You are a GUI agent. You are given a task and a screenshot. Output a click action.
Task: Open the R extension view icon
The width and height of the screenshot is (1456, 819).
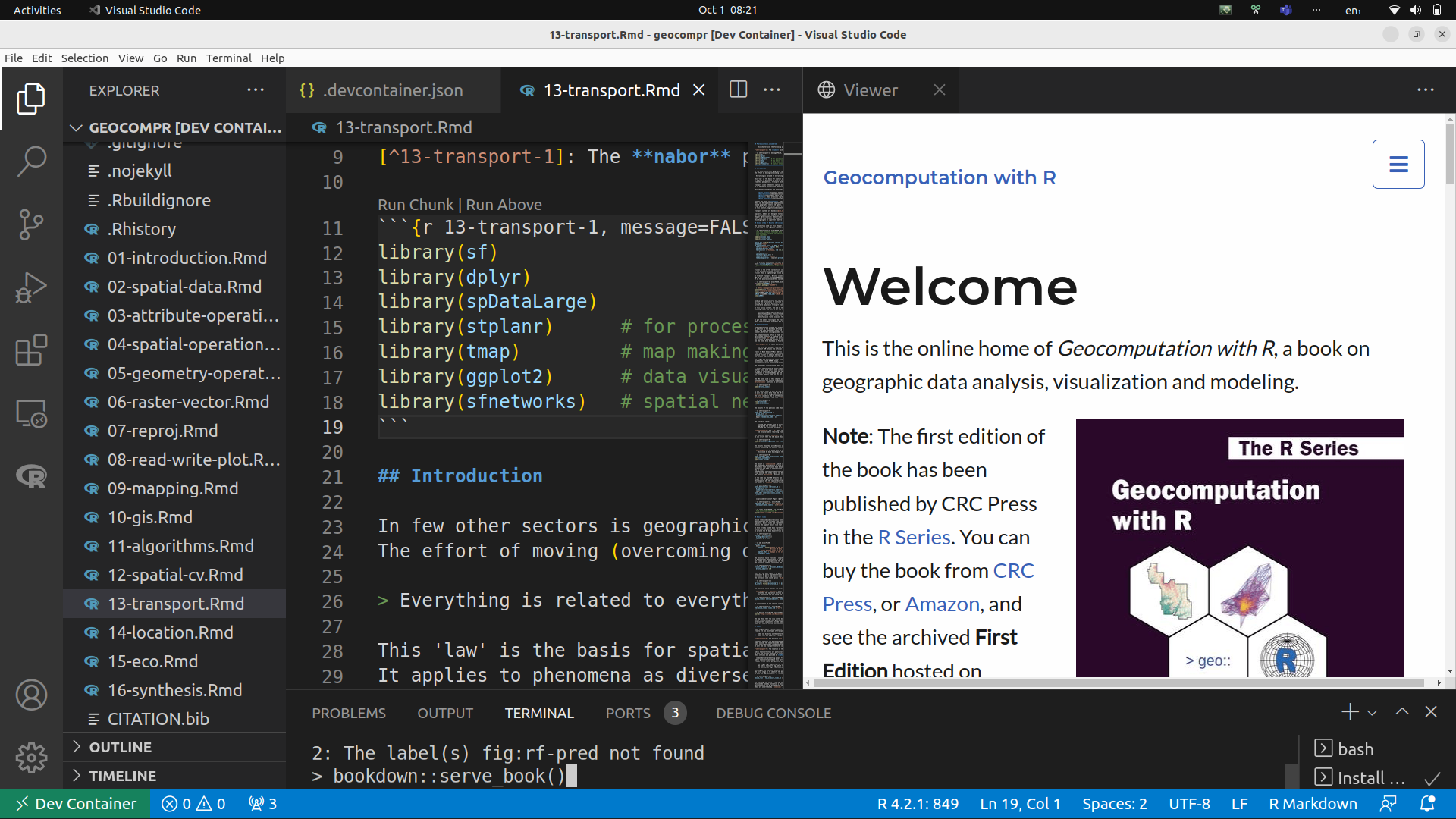click(31, 476)
